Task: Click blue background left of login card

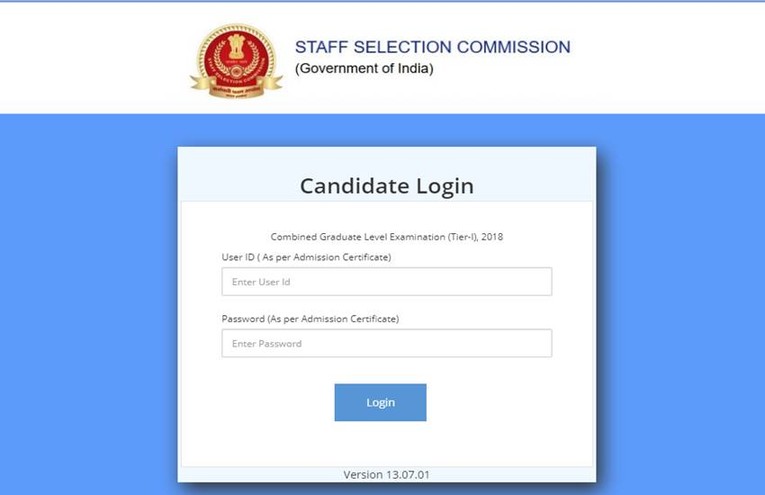Action: coord(88,300)
